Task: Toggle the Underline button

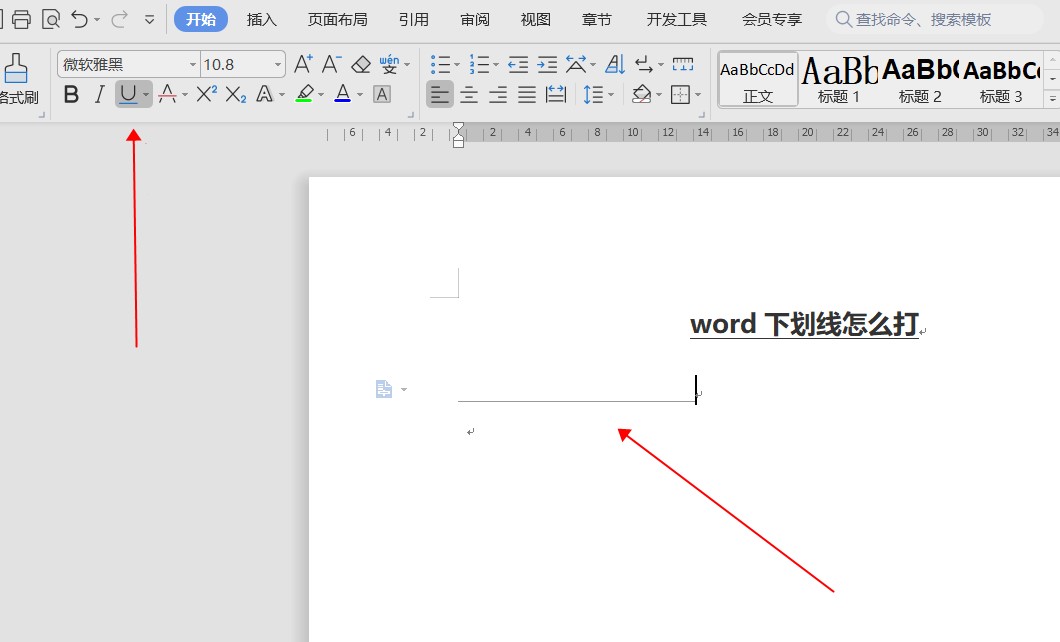Action: click(127, 94)
